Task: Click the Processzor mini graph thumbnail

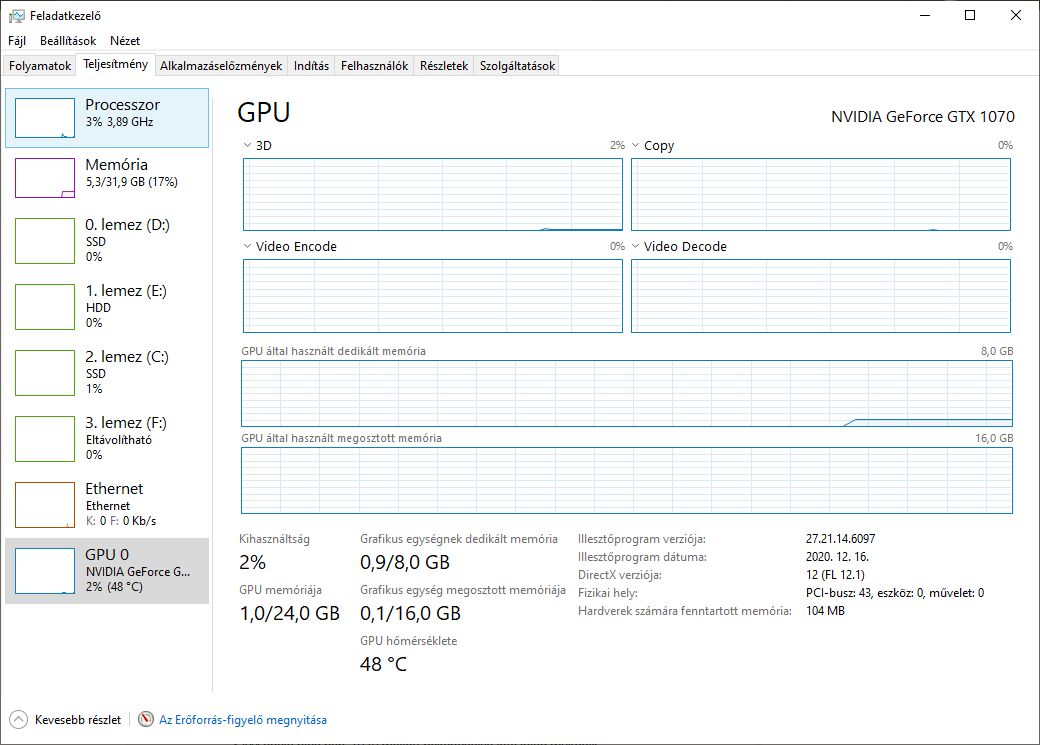Action: (45, 118)
